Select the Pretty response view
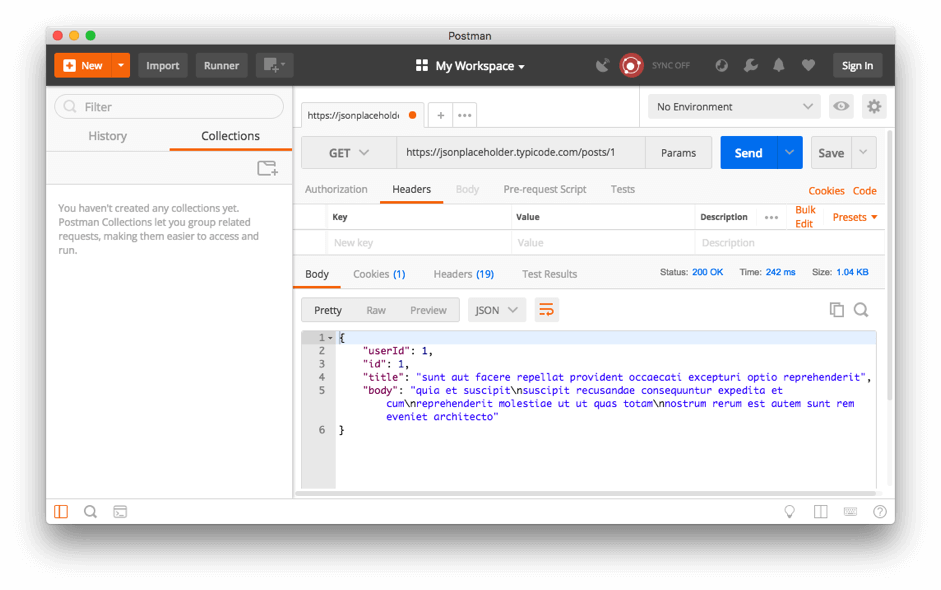This screenshot has height=590, width=941. coord(328,310)
